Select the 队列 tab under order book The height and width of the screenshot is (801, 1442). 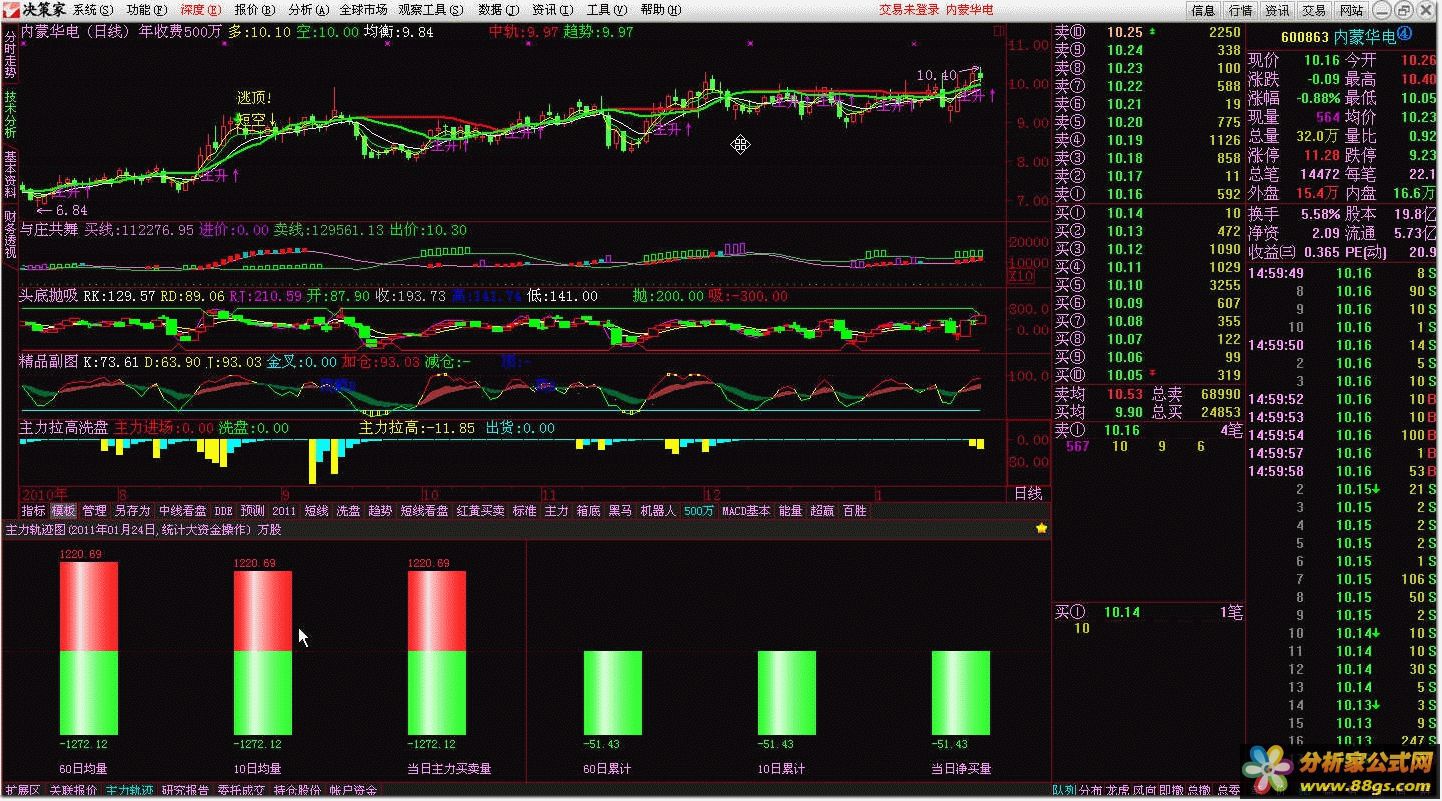1064,790
